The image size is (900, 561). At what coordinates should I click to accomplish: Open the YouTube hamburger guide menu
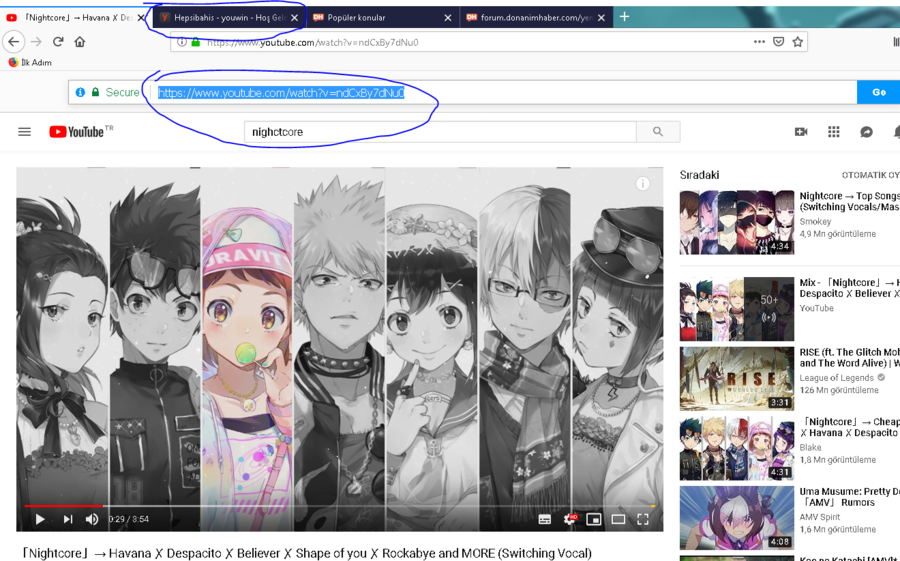pyautogui.click(x=25, y=132)
